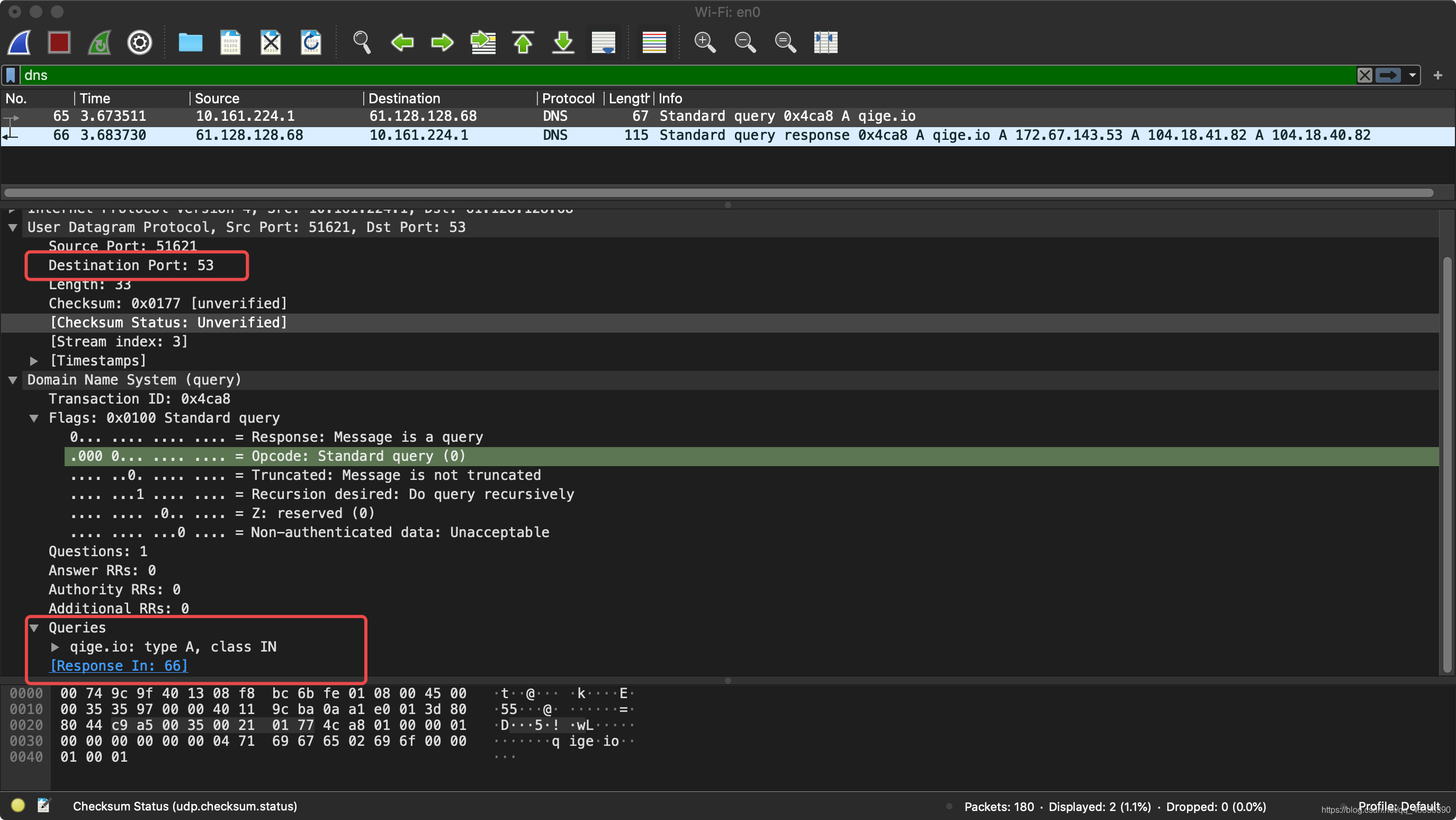Zoom out main window text
This screenshot has height=820, width=1456.
(745, 42)
